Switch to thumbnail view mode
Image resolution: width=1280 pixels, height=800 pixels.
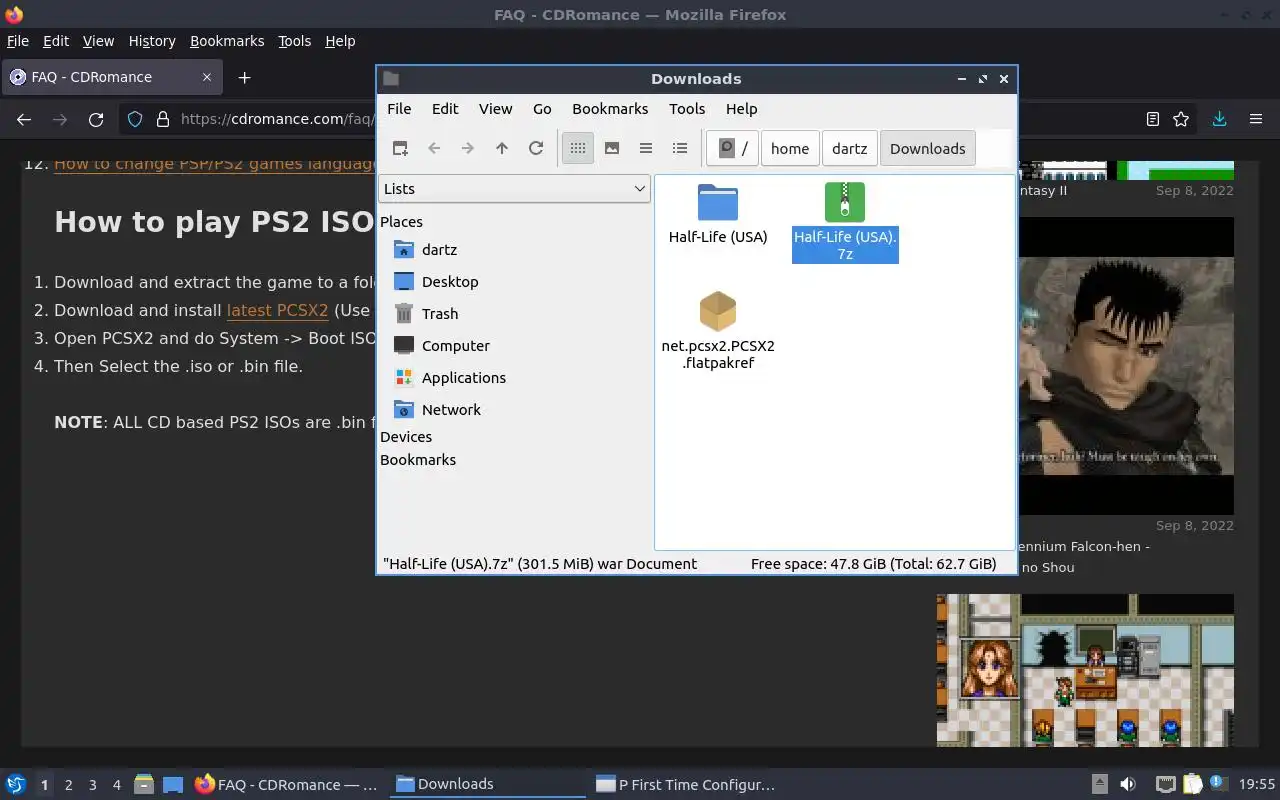pos(612,148)
